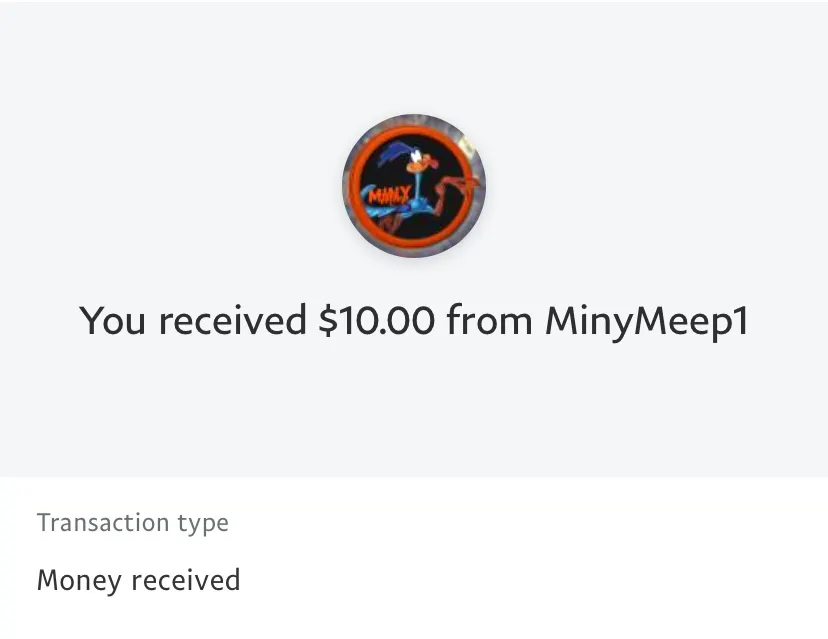Click "received" in the headline message
828x639 pixels.
(232, 321)
